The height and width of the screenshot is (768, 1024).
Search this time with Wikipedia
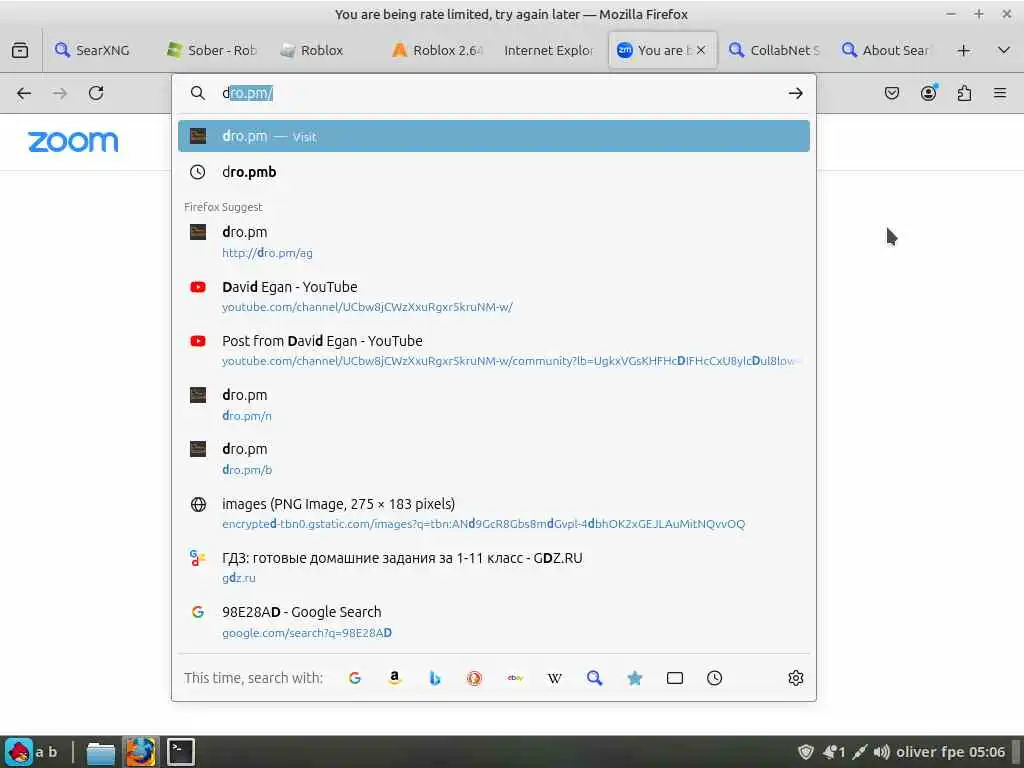(x=554, y=678)
